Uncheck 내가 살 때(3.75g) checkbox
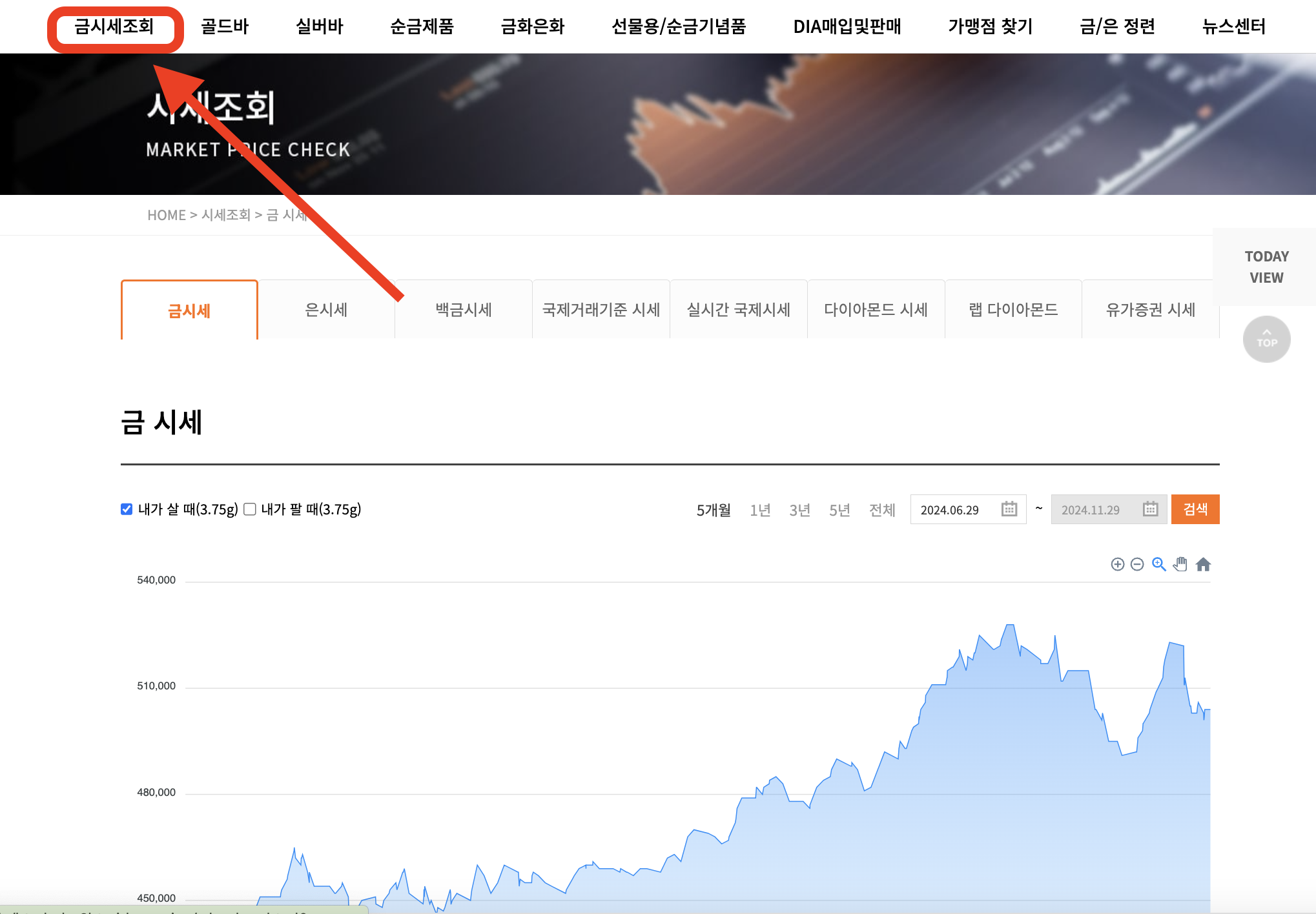The height and width of the screenshot is (914, 1316). pyautogui.click(x=127, y=509)
